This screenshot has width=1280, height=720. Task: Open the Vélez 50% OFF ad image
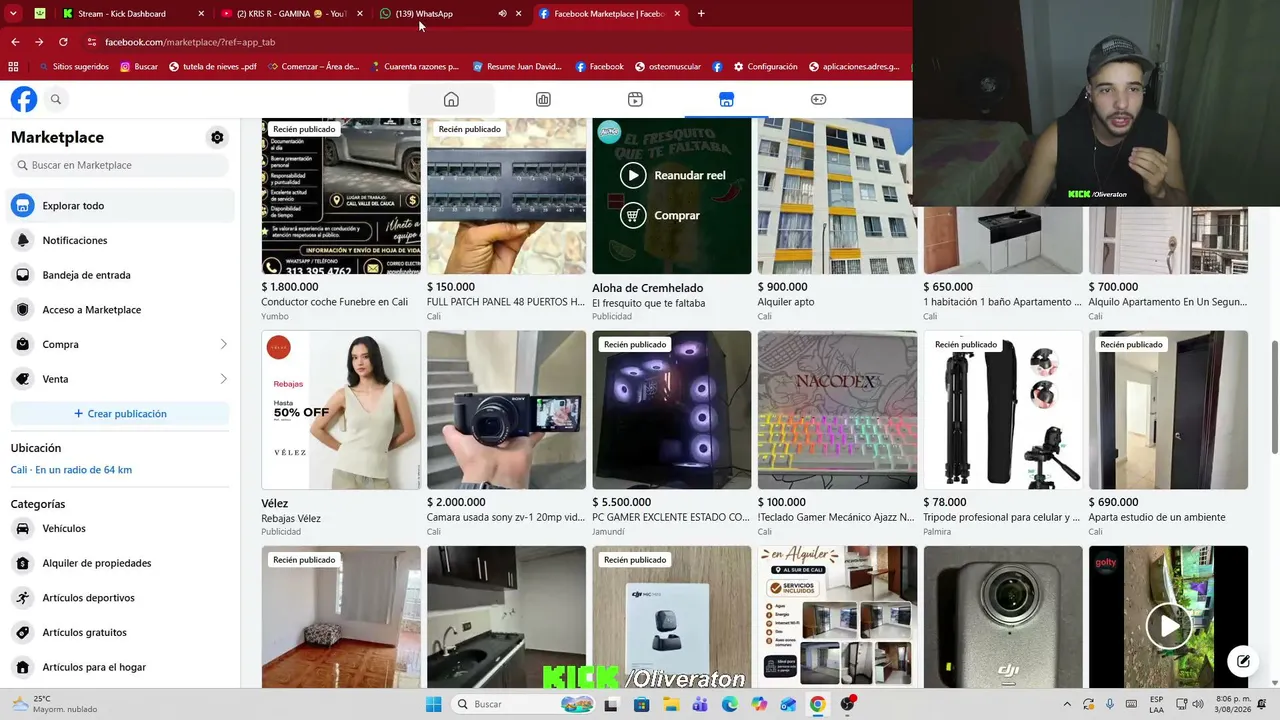[341, 410]
